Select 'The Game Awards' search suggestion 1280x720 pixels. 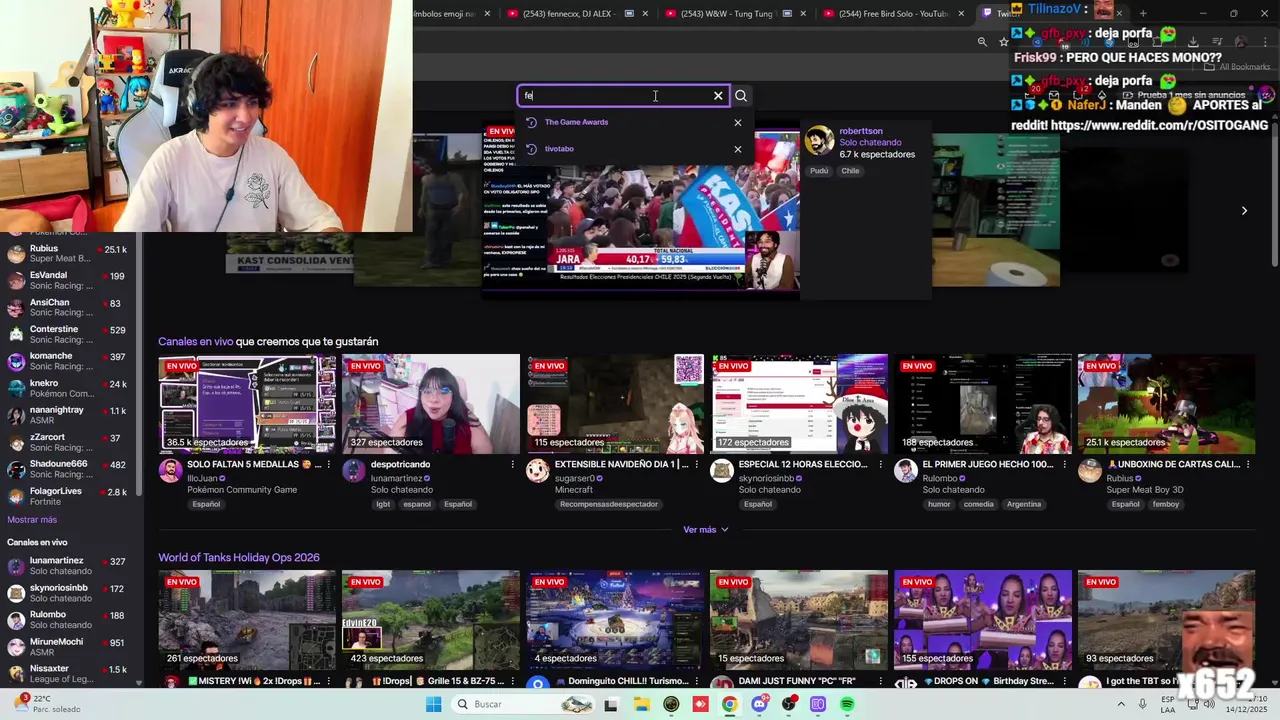pyautogui.click(x=576, y=122)
